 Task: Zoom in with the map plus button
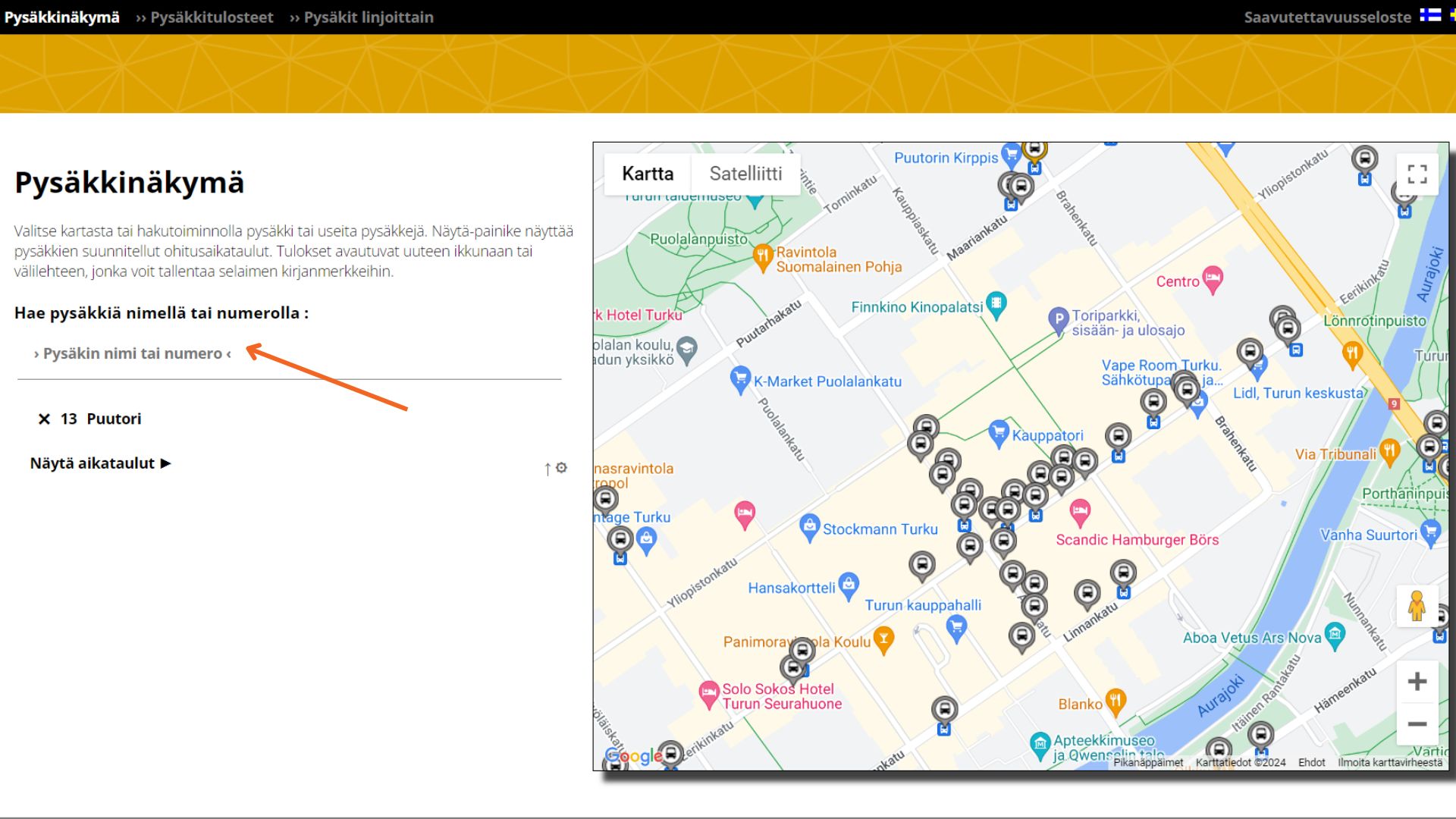click(1417, 681)
